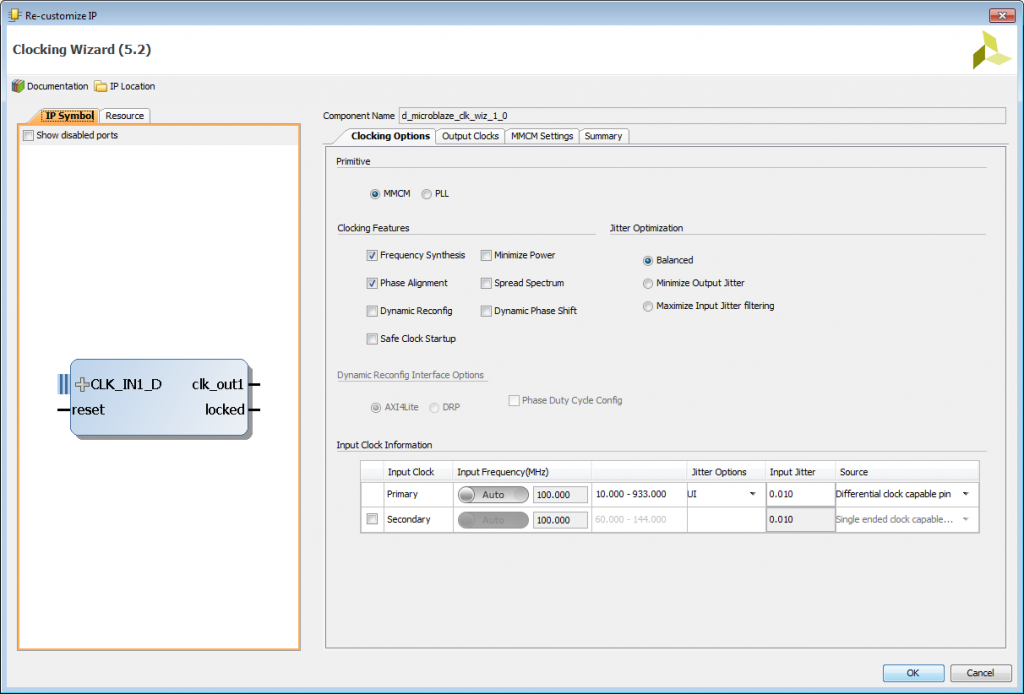Enable Show disabled ports
Viewport: 1024px width, 694px height.
tap(28, 135)
